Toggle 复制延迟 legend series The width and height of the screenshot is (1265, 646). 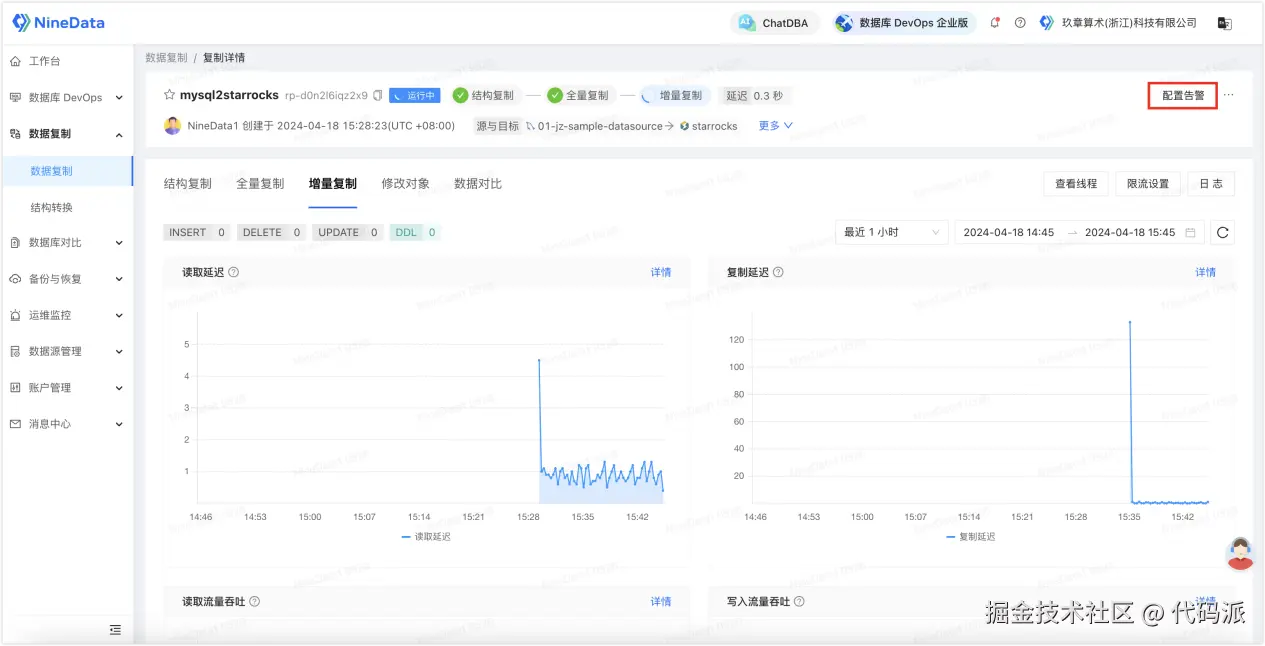tap(970, 537)
